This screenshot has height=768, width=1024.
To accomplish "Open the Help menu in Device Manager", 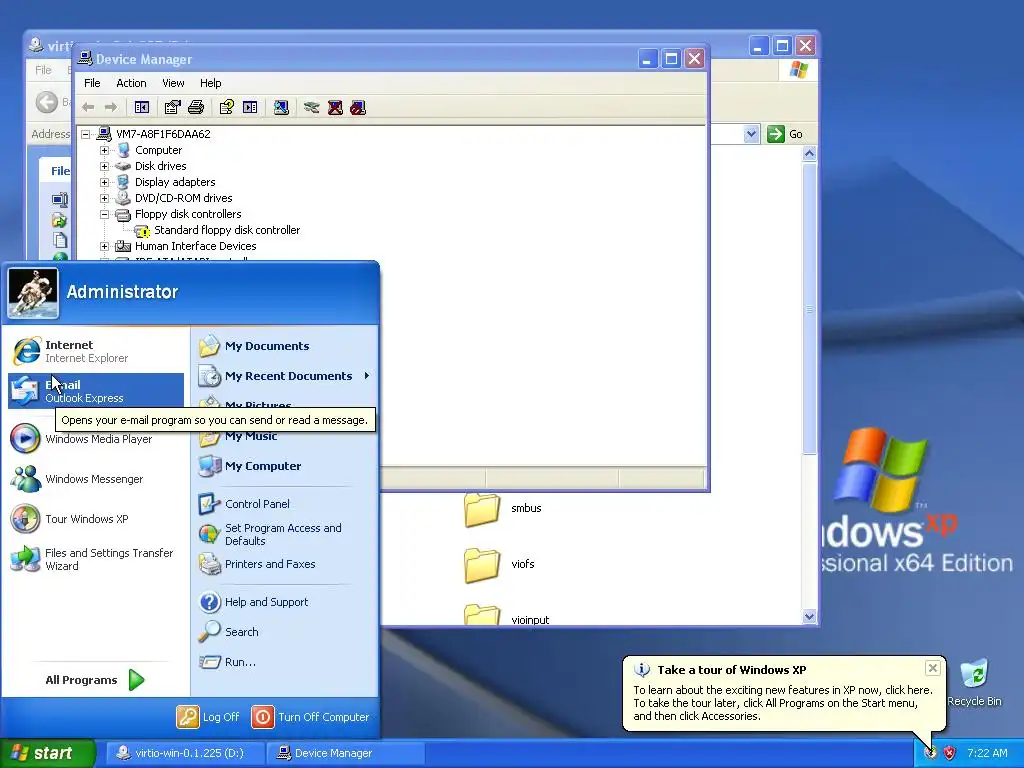I will click(210, 83).
